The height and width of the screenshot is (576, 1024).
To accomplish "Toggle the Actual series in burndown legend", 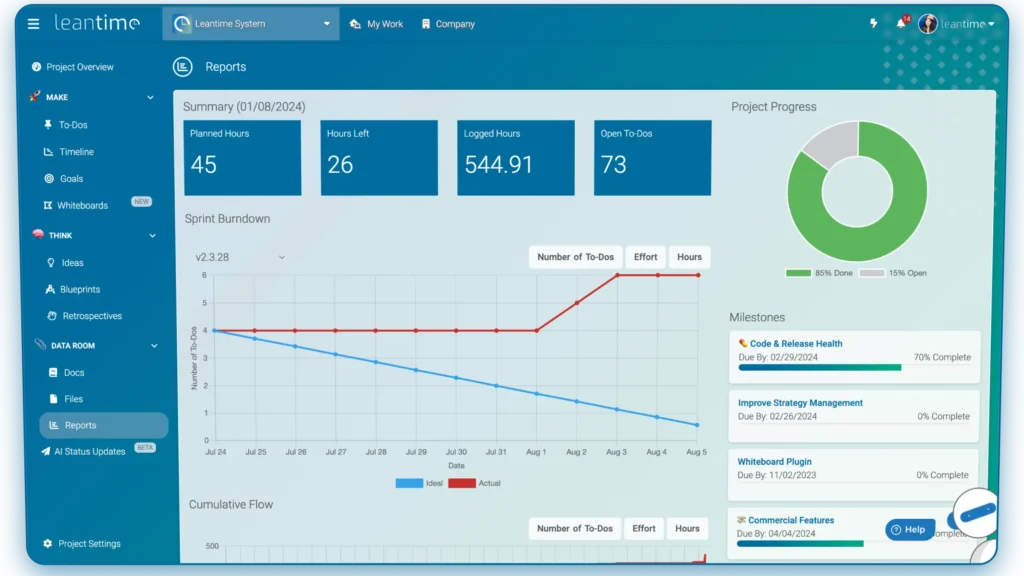I will pyautogui.click(x=474, y=483).
